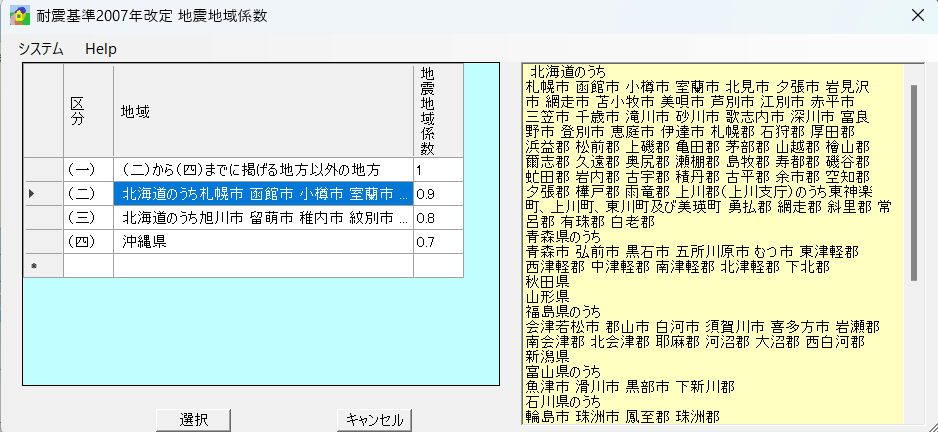Select the 沖縄県 region cell
The width and height of the screenshot is (938, 432).
[263, 242]
